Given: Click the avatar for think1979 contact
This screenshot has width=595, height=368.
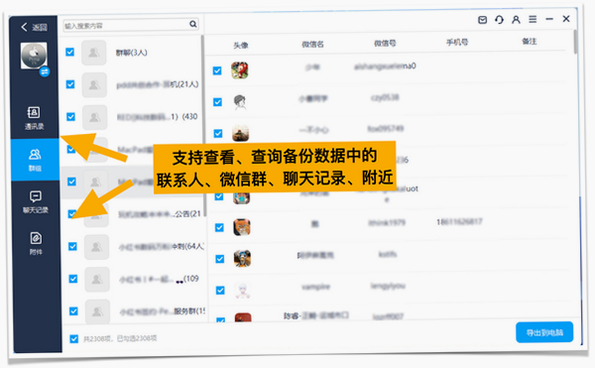Looking at the screenshot, I should pos(242,227).
